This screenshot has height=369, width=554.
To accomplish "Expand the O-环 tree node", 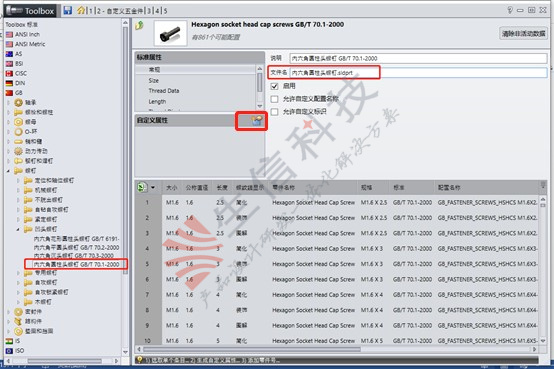I will [x=9, y=131].
